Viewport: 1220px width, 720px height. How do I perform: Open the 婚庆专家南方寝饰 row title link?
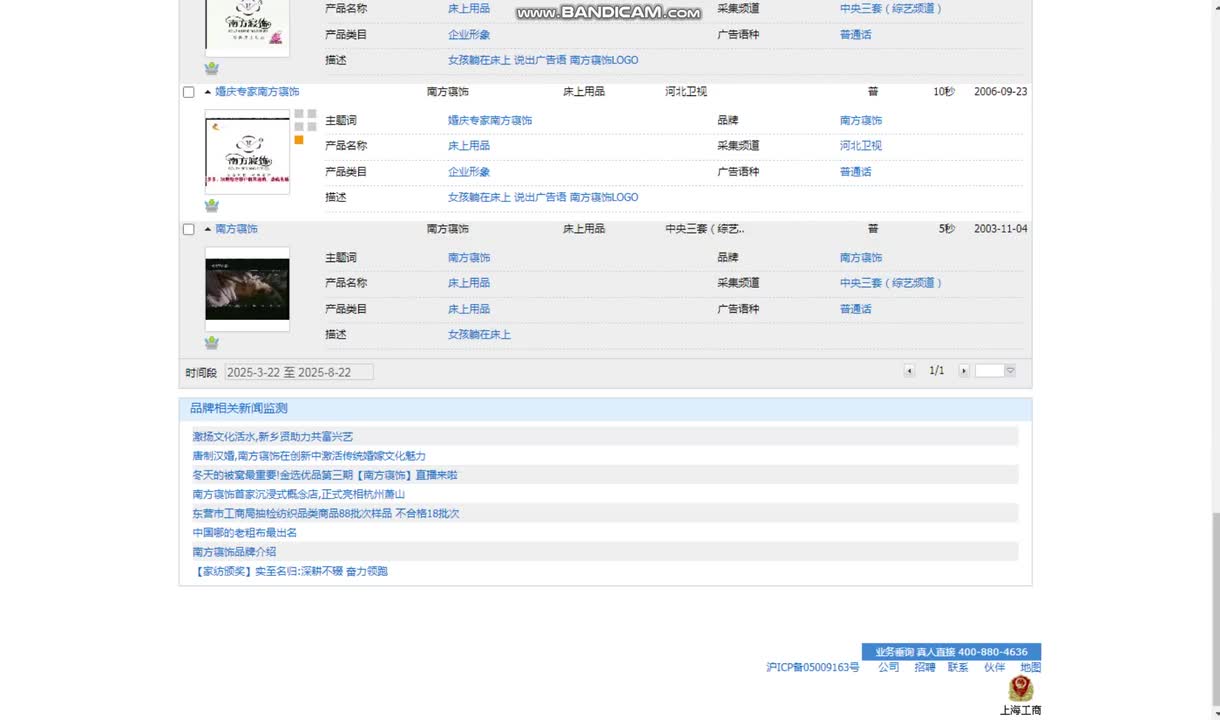(257, 92)
